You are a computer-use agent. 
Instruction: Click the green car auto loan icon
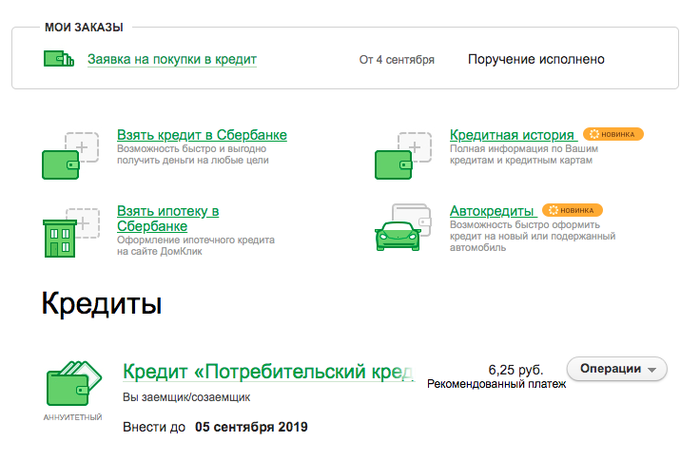point(403,228)
